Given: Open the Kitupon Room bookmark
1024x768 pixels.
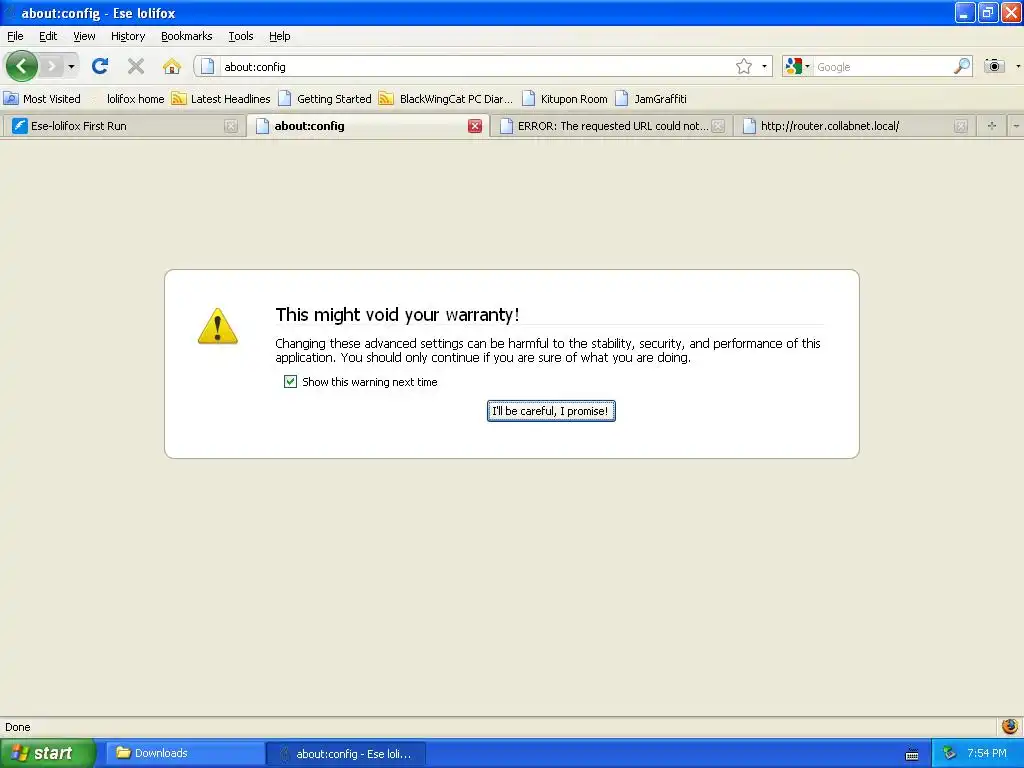Looking at the screenshot, I should pos(565,99).
